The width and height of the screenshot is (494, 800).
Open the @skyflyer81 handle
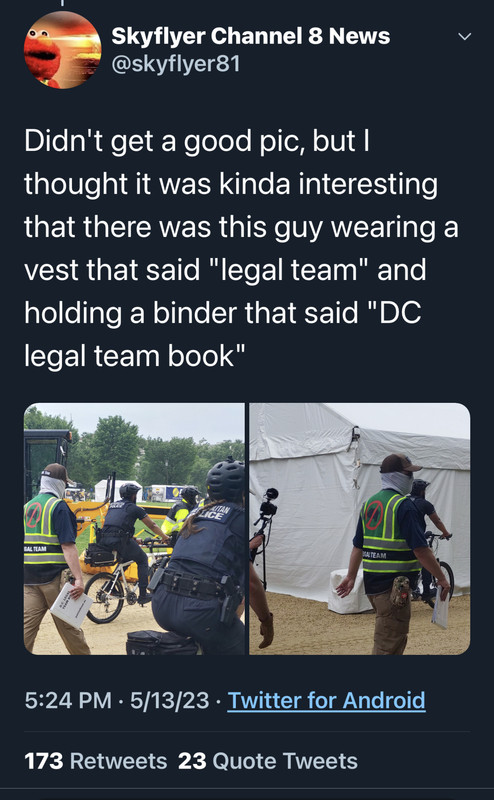(176, 64)
